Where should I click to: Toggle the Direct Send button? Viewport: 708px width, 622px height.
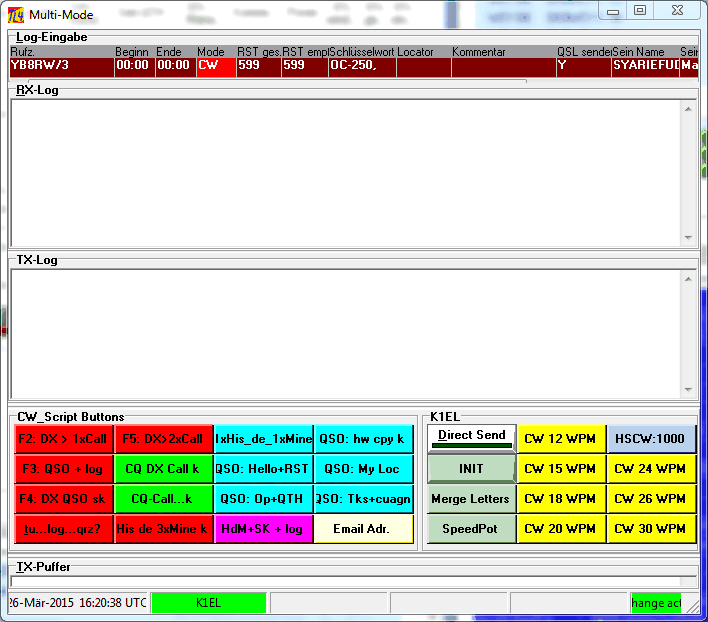click(471, 438)
